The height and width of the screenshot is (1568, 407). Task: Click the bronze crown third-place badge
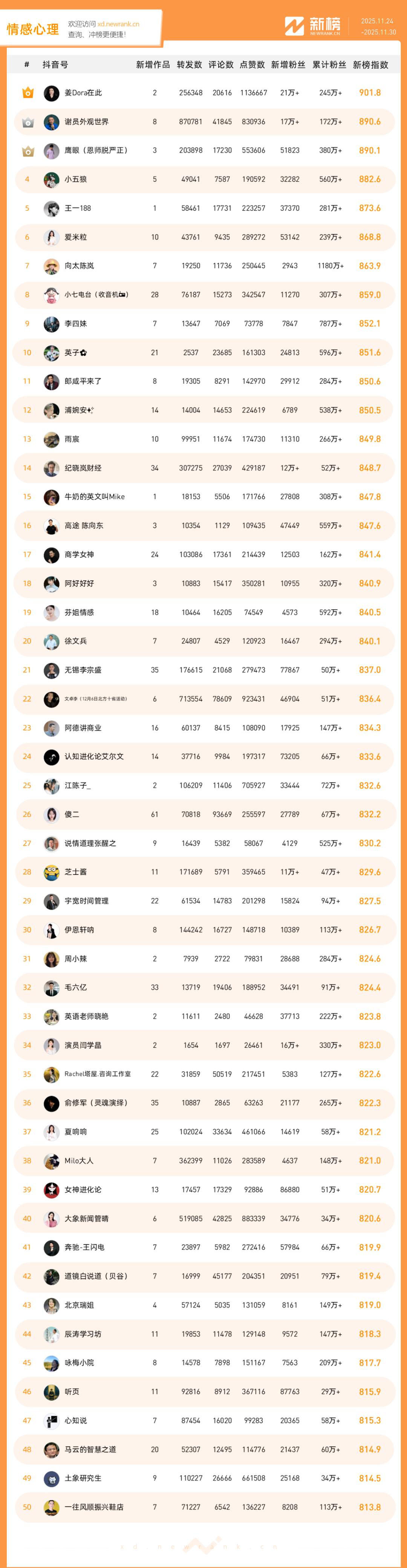(x=28, y=151)
